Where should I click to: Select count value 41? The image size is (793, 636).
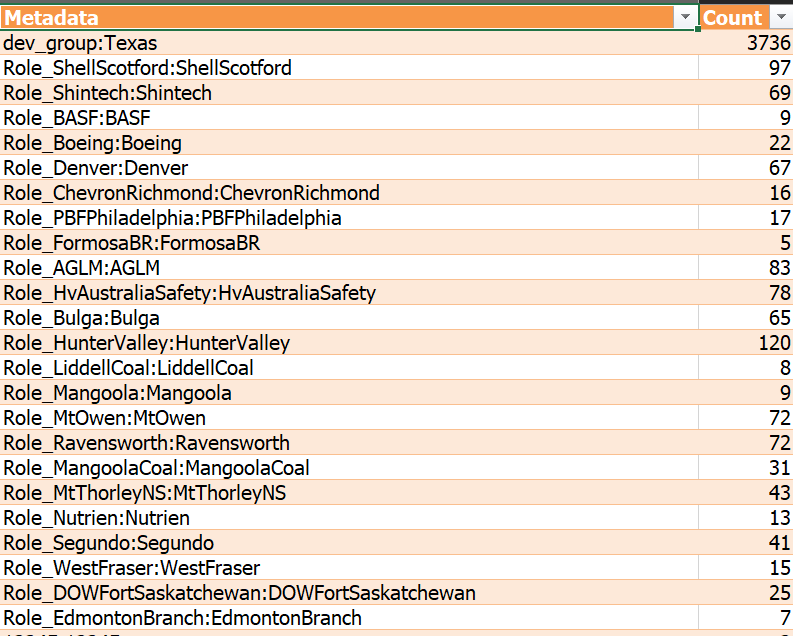746,543
